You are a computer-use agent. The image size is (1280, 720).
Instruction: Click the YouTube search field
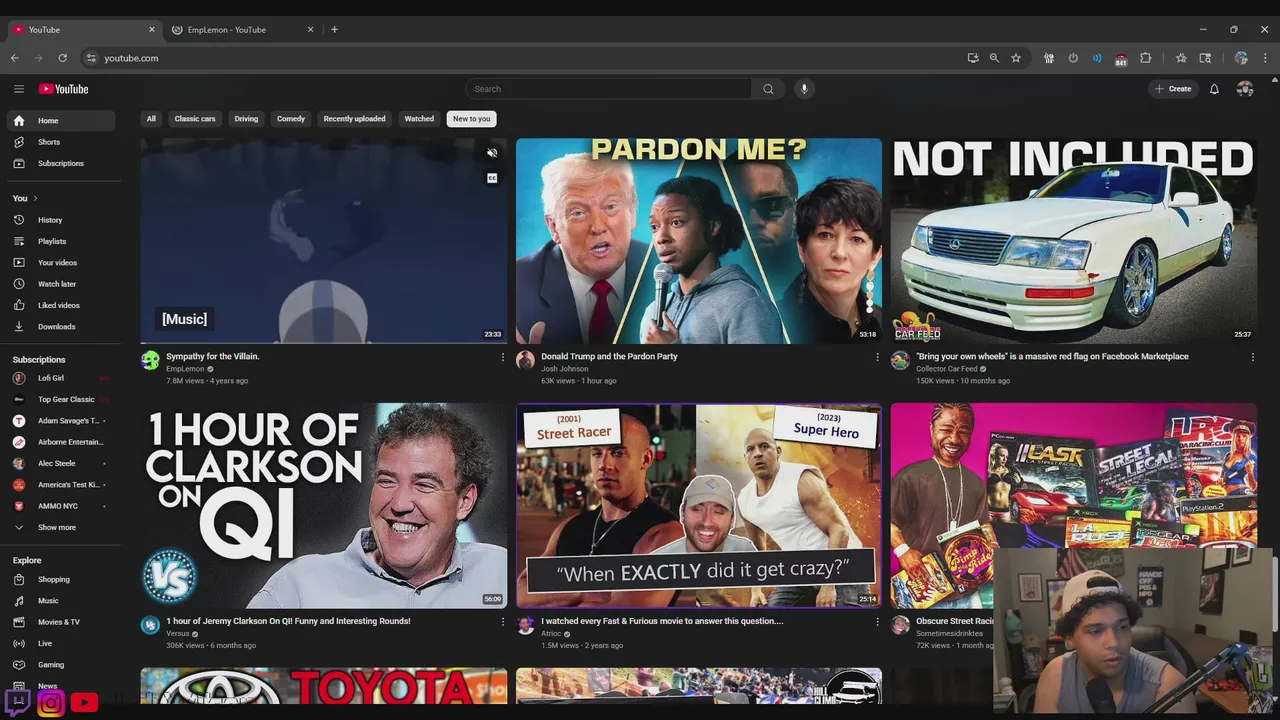609,89
